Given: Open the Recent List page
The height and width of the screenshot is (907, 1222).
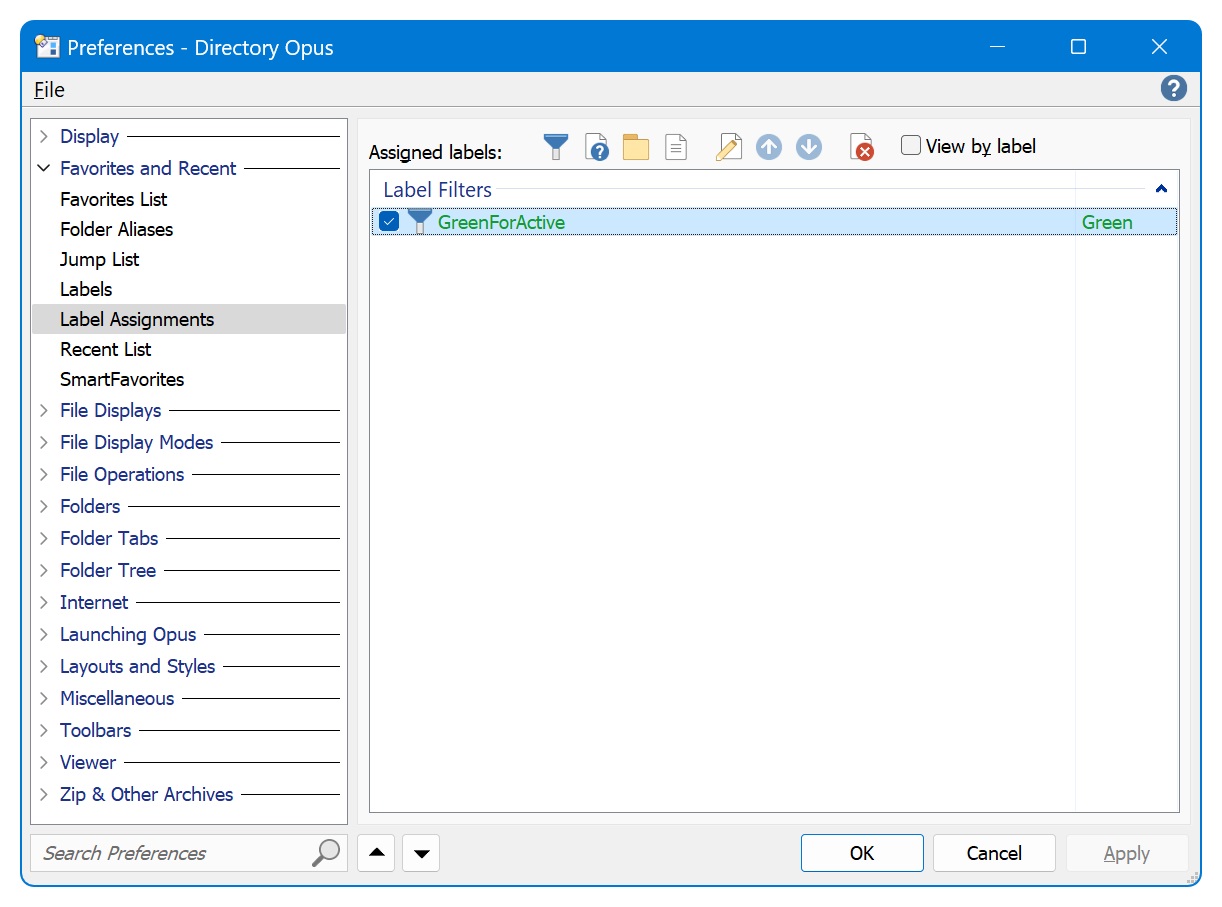Looking at the screenshot, I should 106,349.
